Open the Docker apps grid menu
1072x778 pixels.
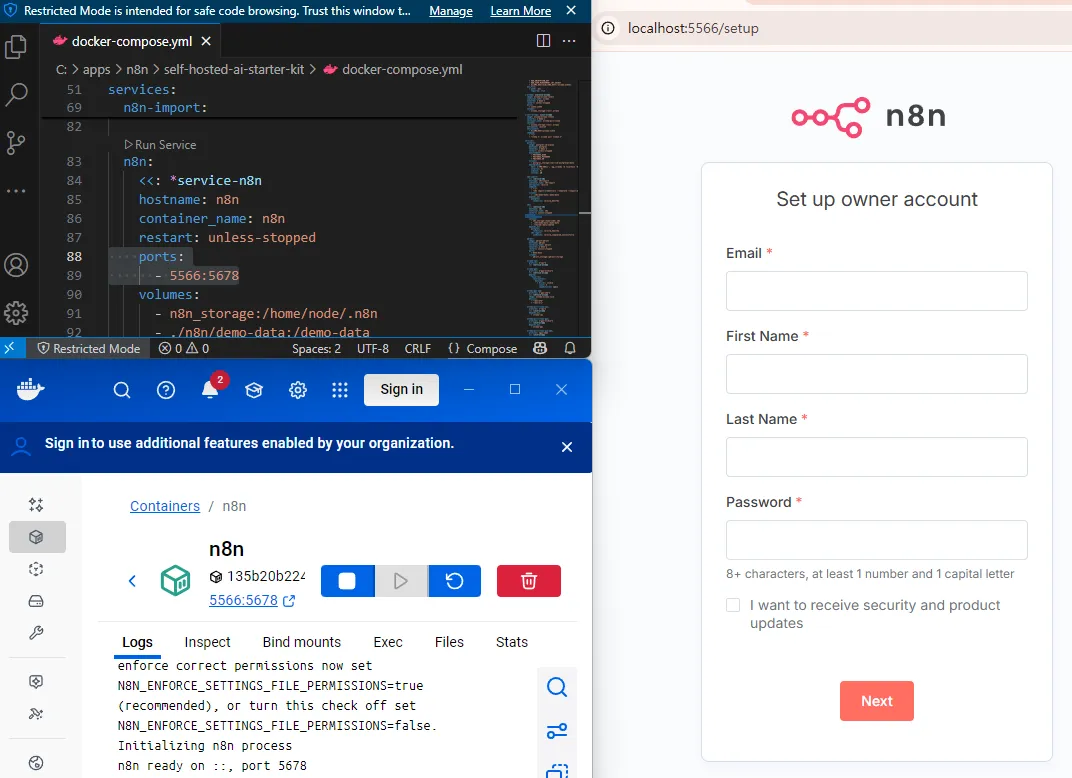click(340, 390)
